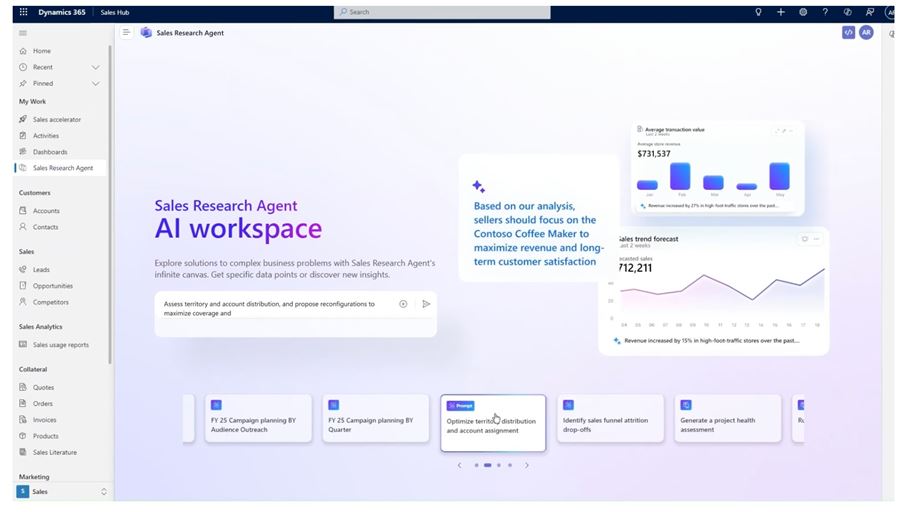
Task: Click the My Work section header
Action: coord(32,101)
